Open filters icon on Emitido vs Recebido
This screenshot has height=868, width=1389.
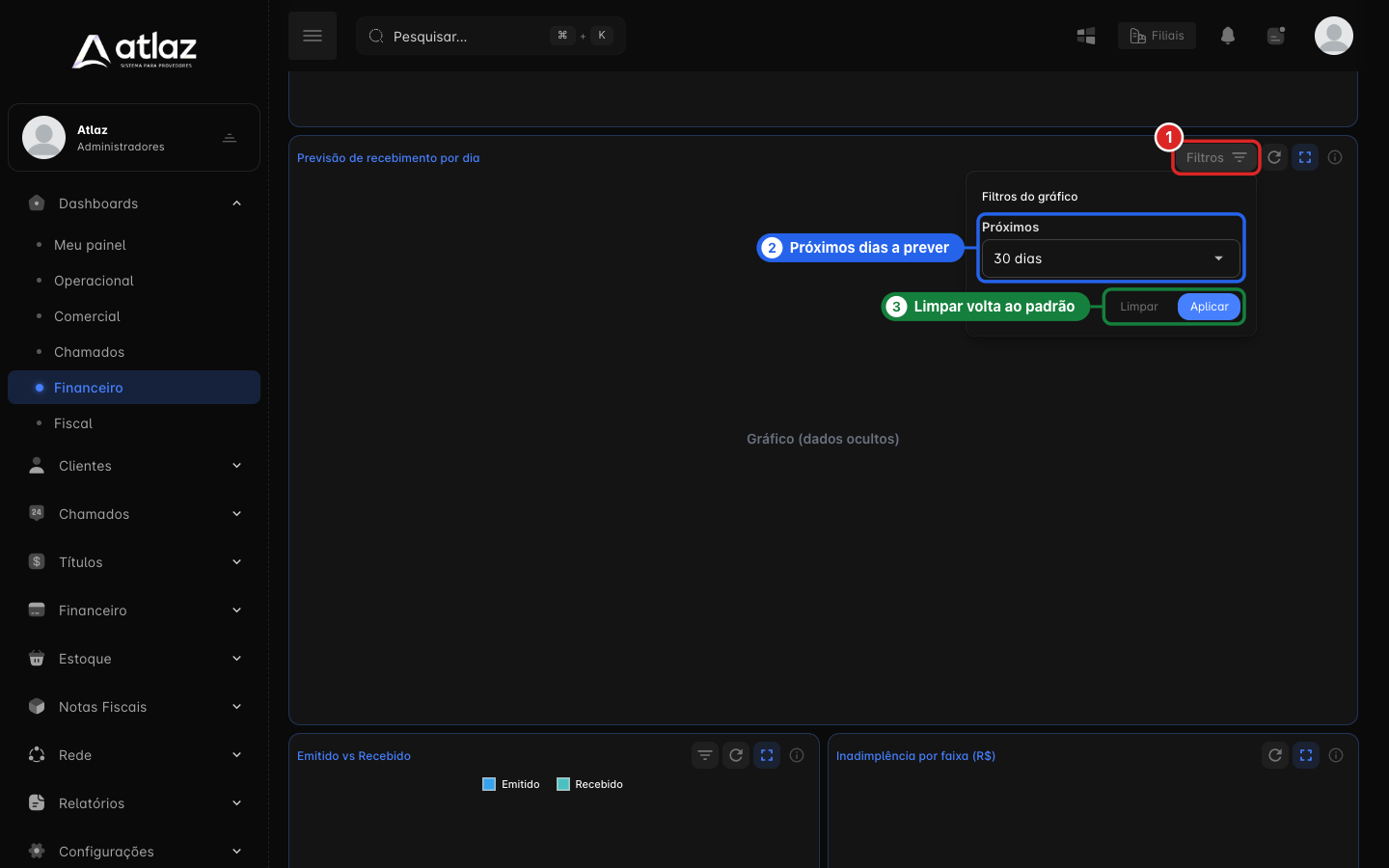tap(705, 755)
